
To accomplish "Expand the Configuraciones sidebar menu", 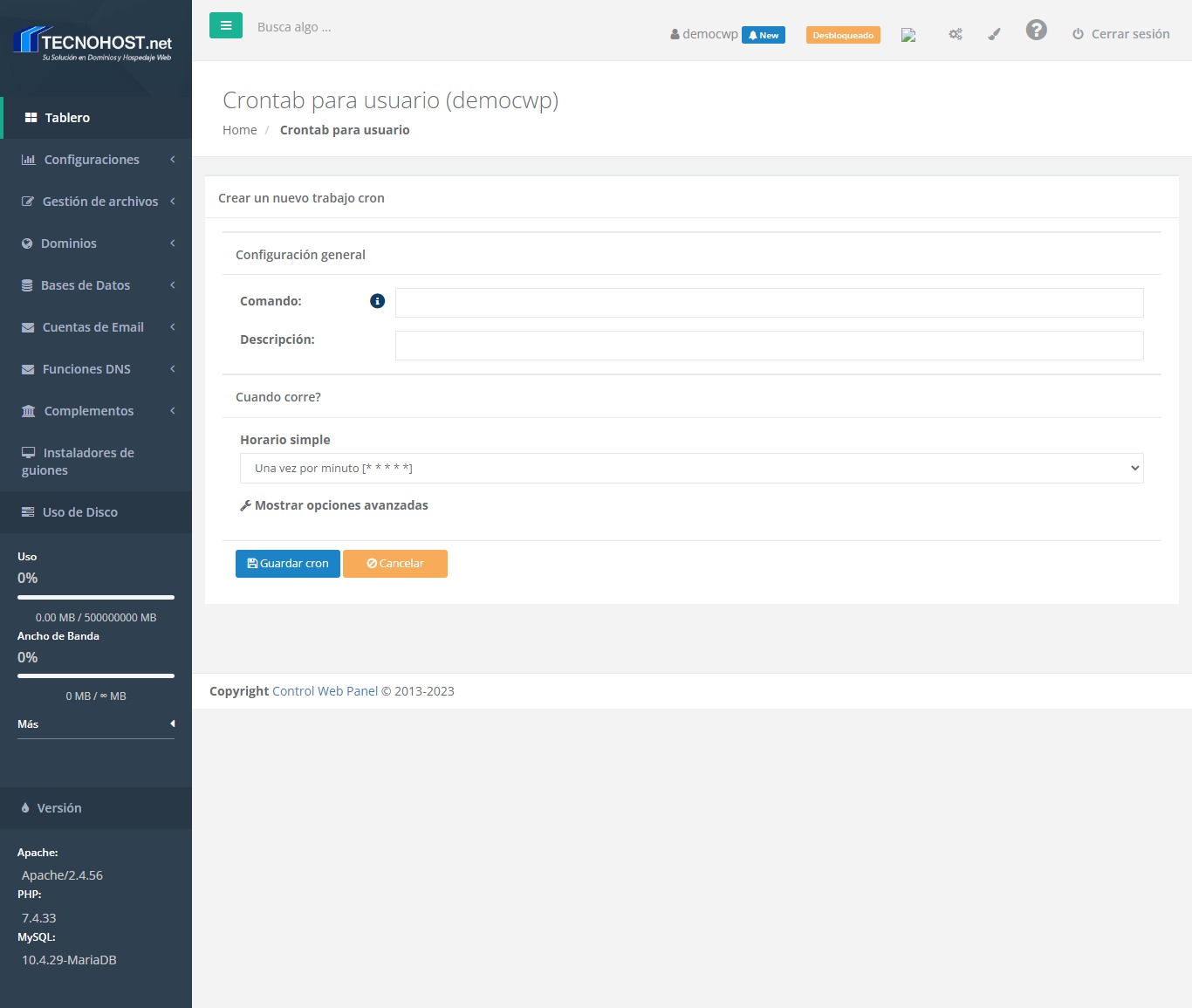I will point(96,160).
